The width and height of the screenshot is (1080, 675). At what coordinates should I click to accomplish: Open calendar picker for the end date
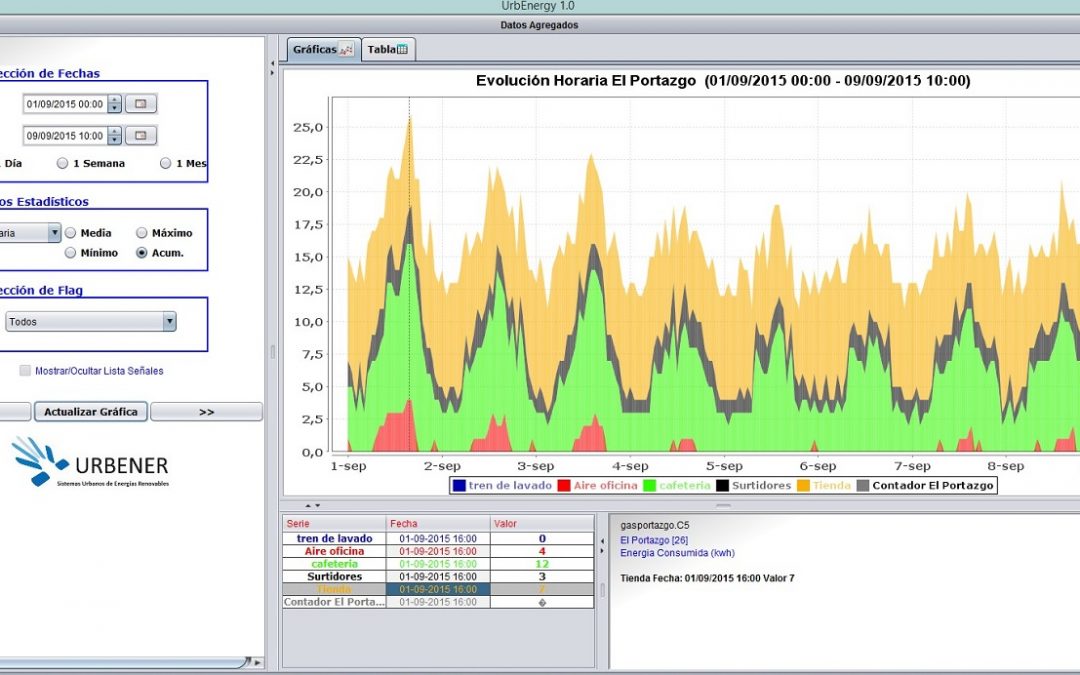pyautogui.click(x=140, y=136)
